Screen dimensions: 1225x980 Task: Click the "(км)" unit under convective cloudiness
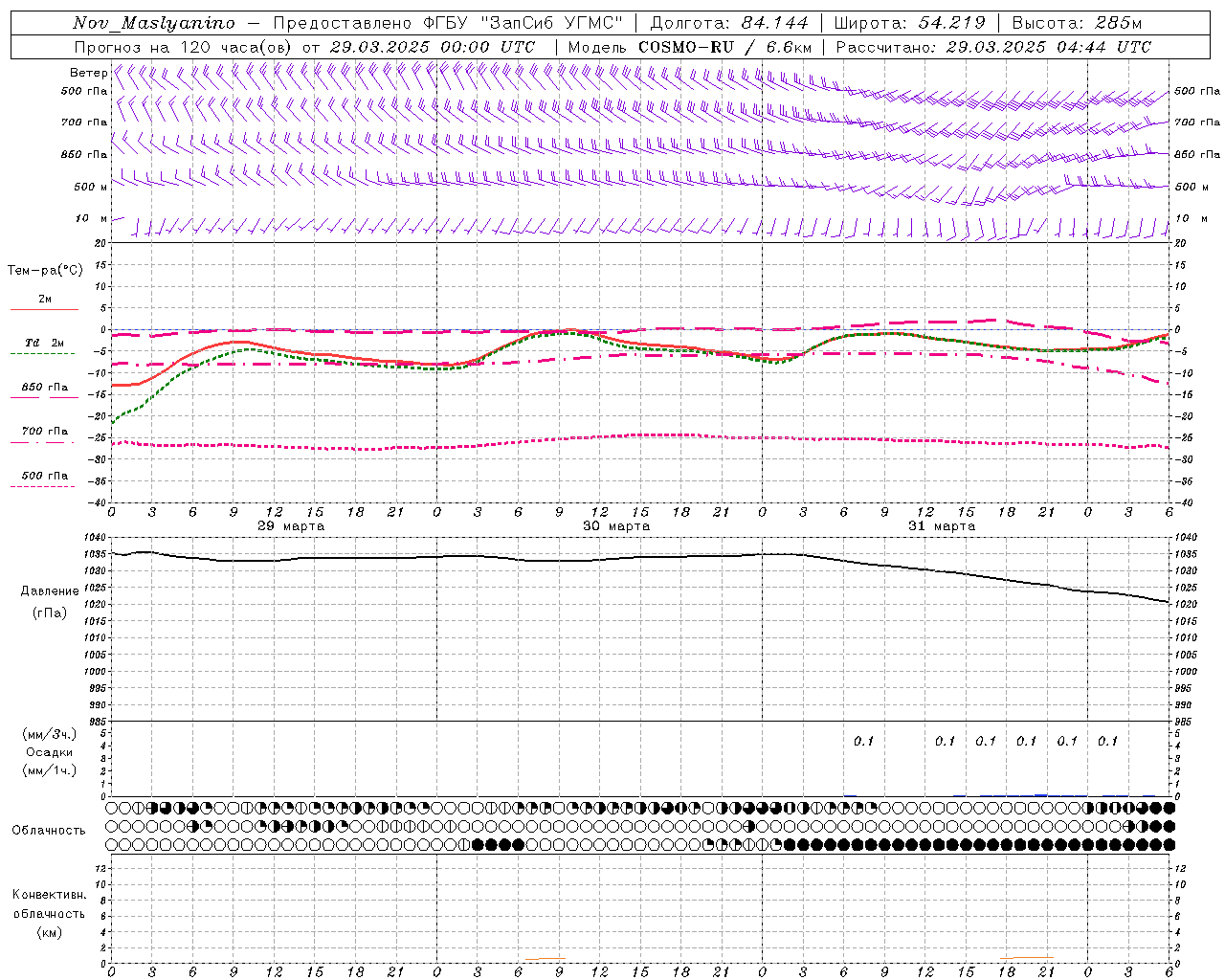(x=49, y=932)
